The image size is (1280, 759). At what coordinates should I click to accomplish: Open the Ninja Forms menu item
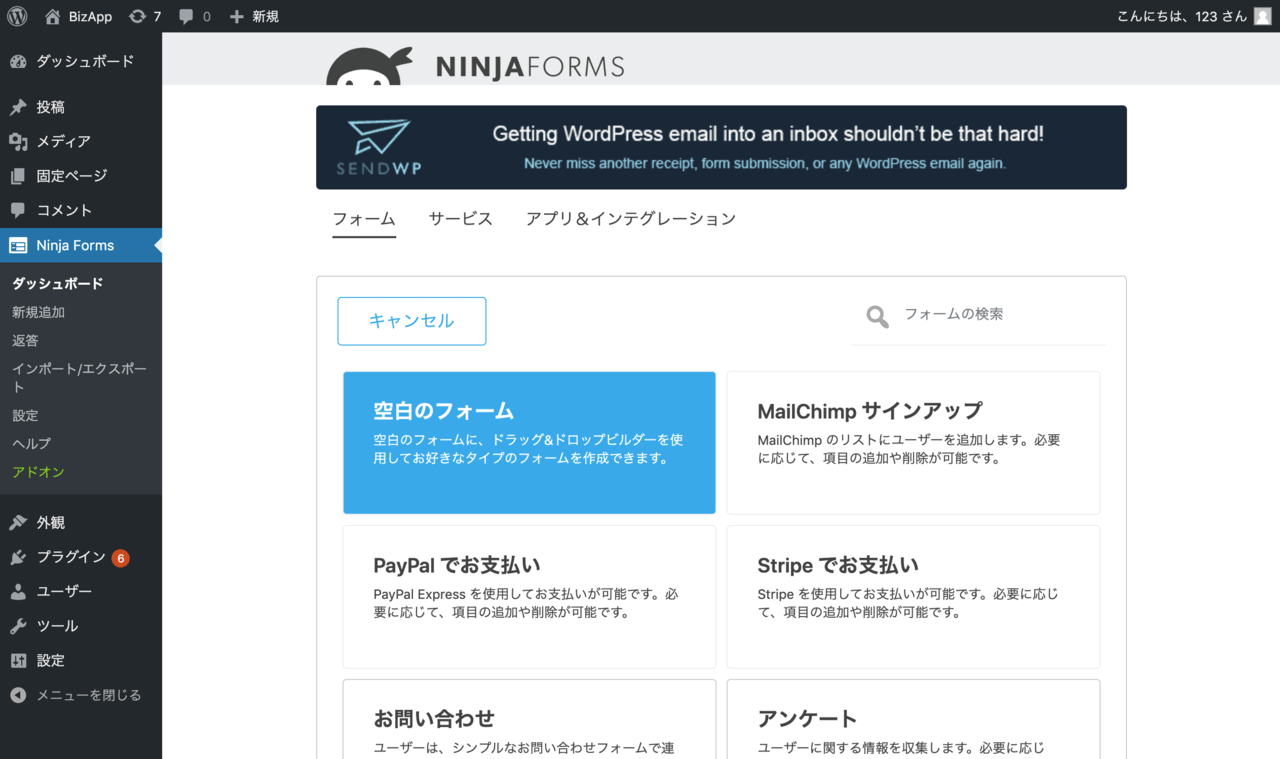81,245
